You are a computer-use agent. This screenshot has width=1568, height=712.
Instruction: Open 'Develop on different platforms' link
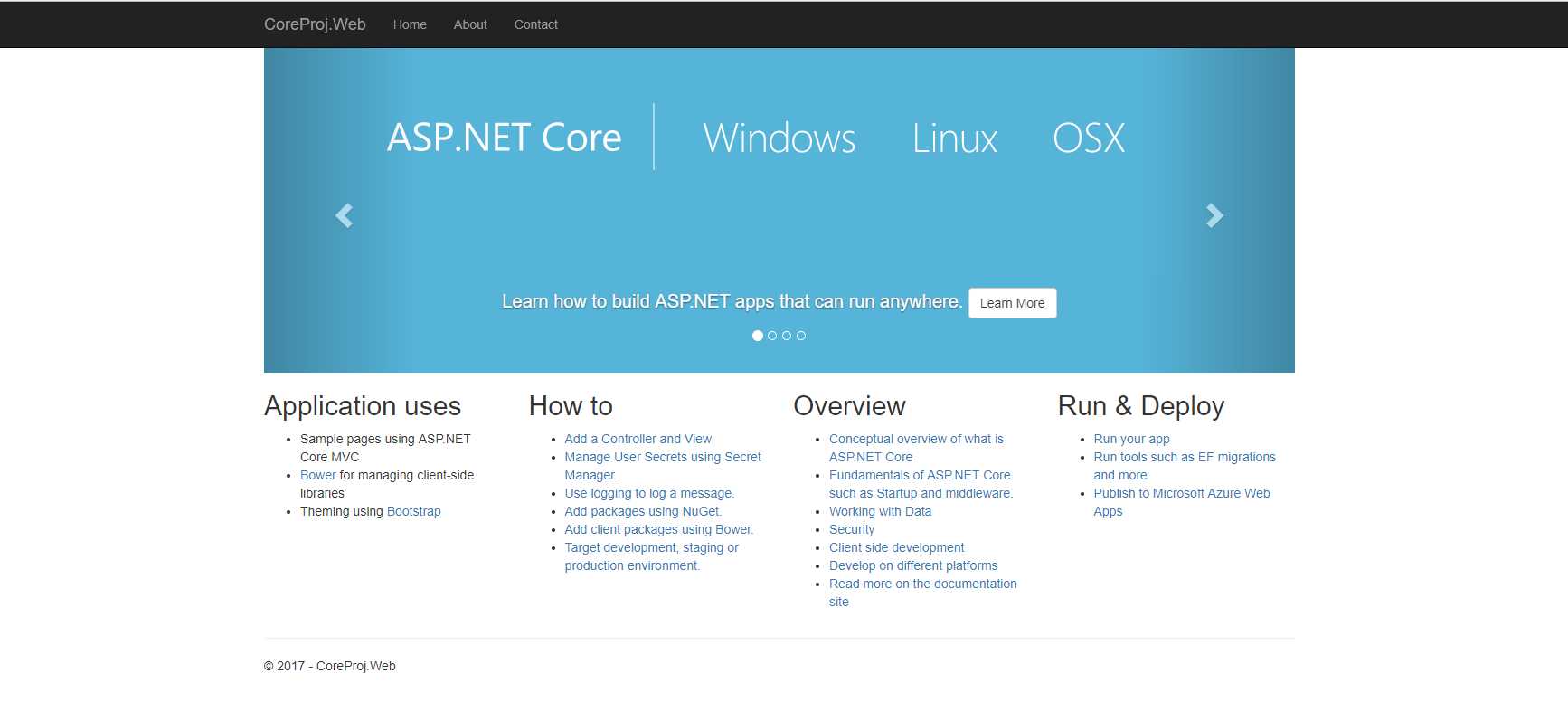[x=913, y=565]
